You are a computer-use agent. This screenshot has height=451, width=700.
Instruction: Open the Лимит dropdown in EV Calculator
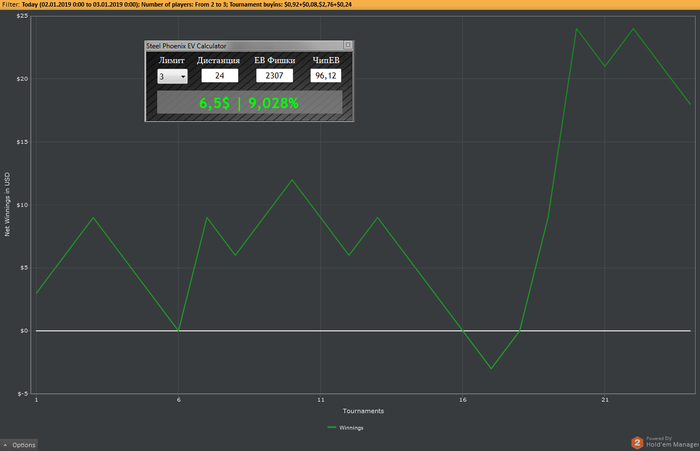tap(172, 76)
